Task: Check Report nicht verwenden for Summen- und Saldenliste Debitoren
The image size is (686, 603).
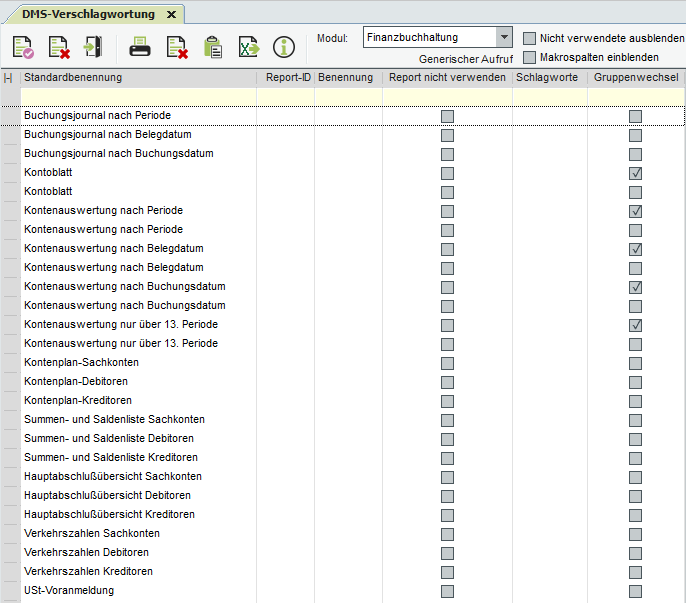Action: point(447,439)
